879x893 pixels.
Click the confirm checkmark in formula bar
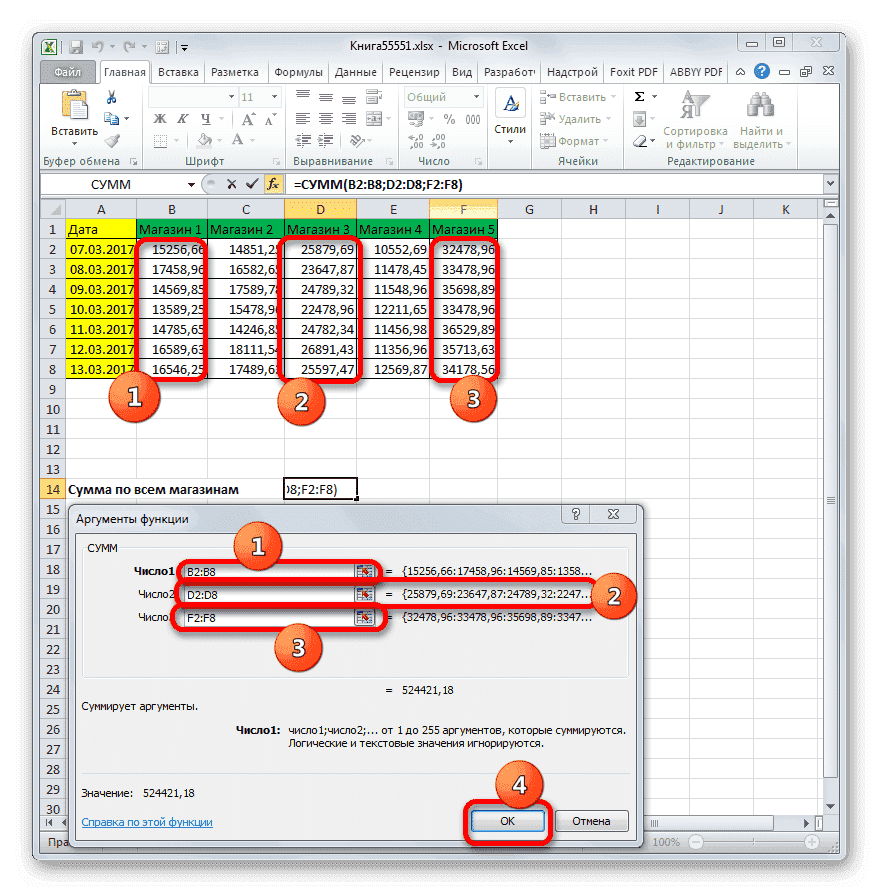(251, 185)
